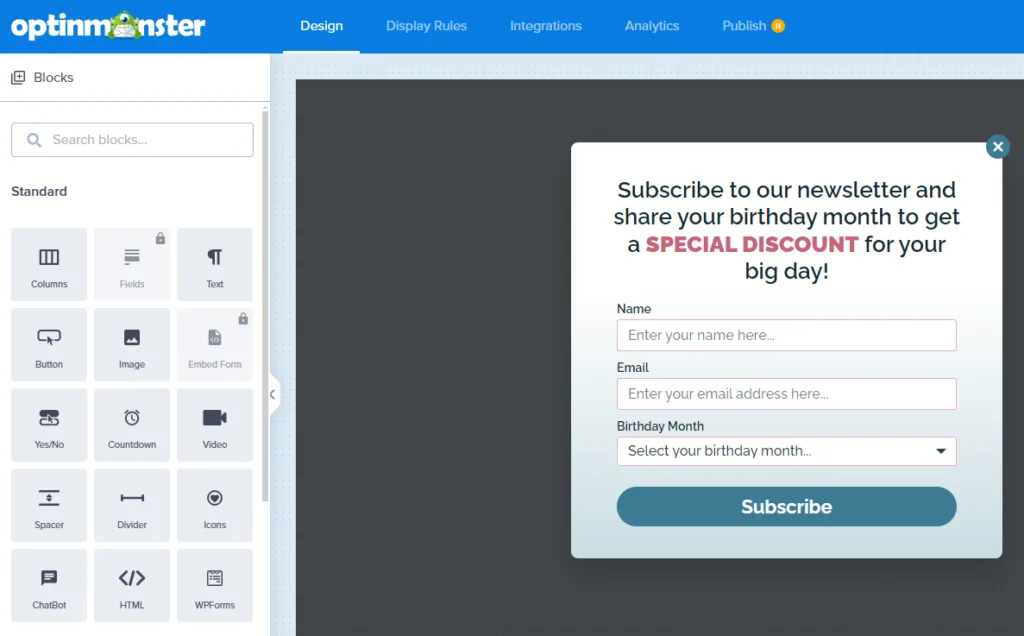Screen dimensions: 1024x636
Task: Click the Birthday Month field label
Action: pos(660,426)
